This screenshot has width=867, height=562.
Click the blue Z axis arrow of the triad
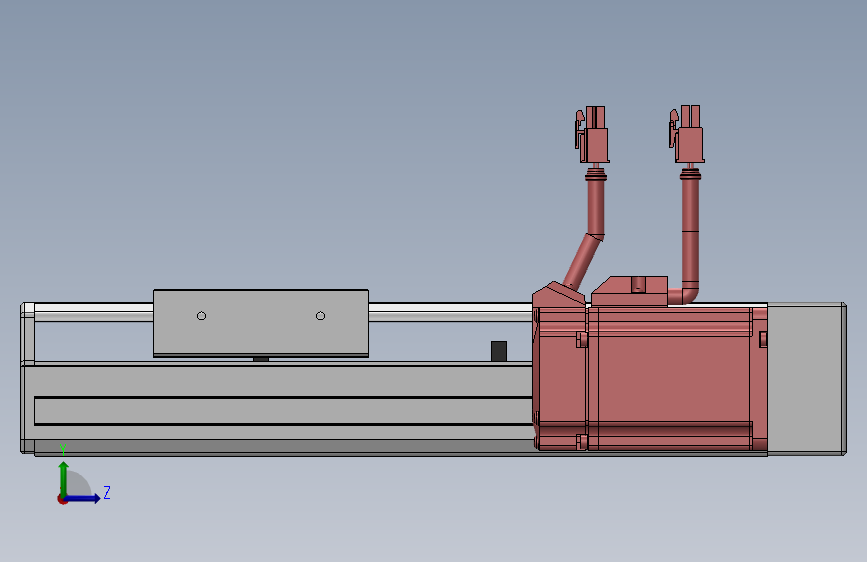[83, 498]
